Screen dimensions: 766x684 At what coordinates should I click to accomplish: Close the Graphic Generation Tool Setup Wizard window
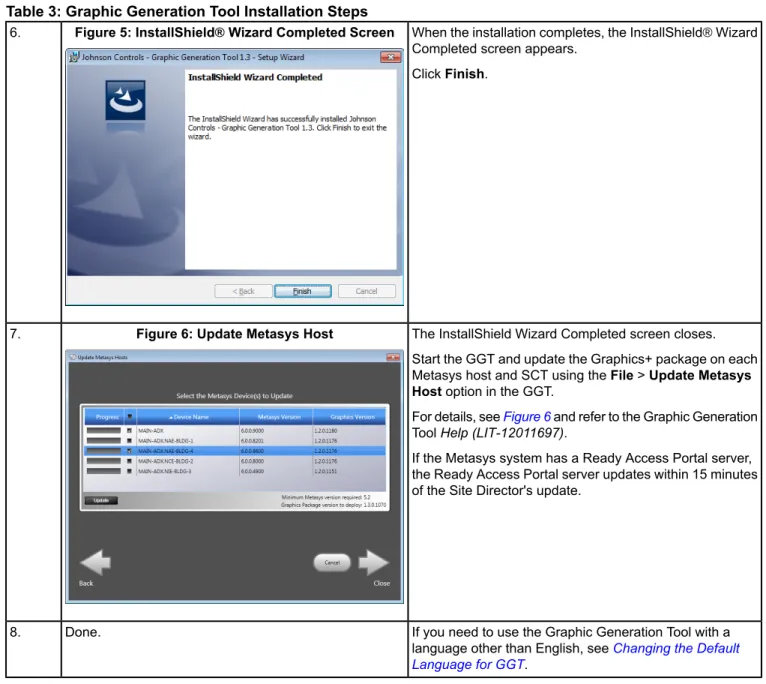tap(390, 57)
